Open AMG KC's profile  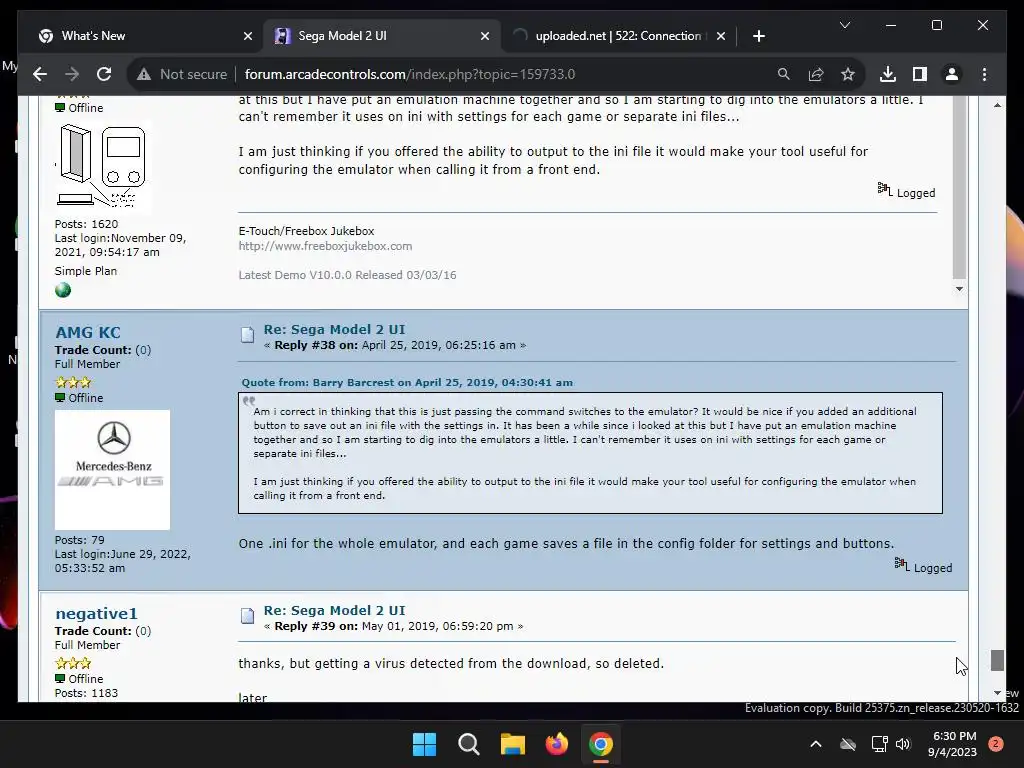click(x=88, y=332)
